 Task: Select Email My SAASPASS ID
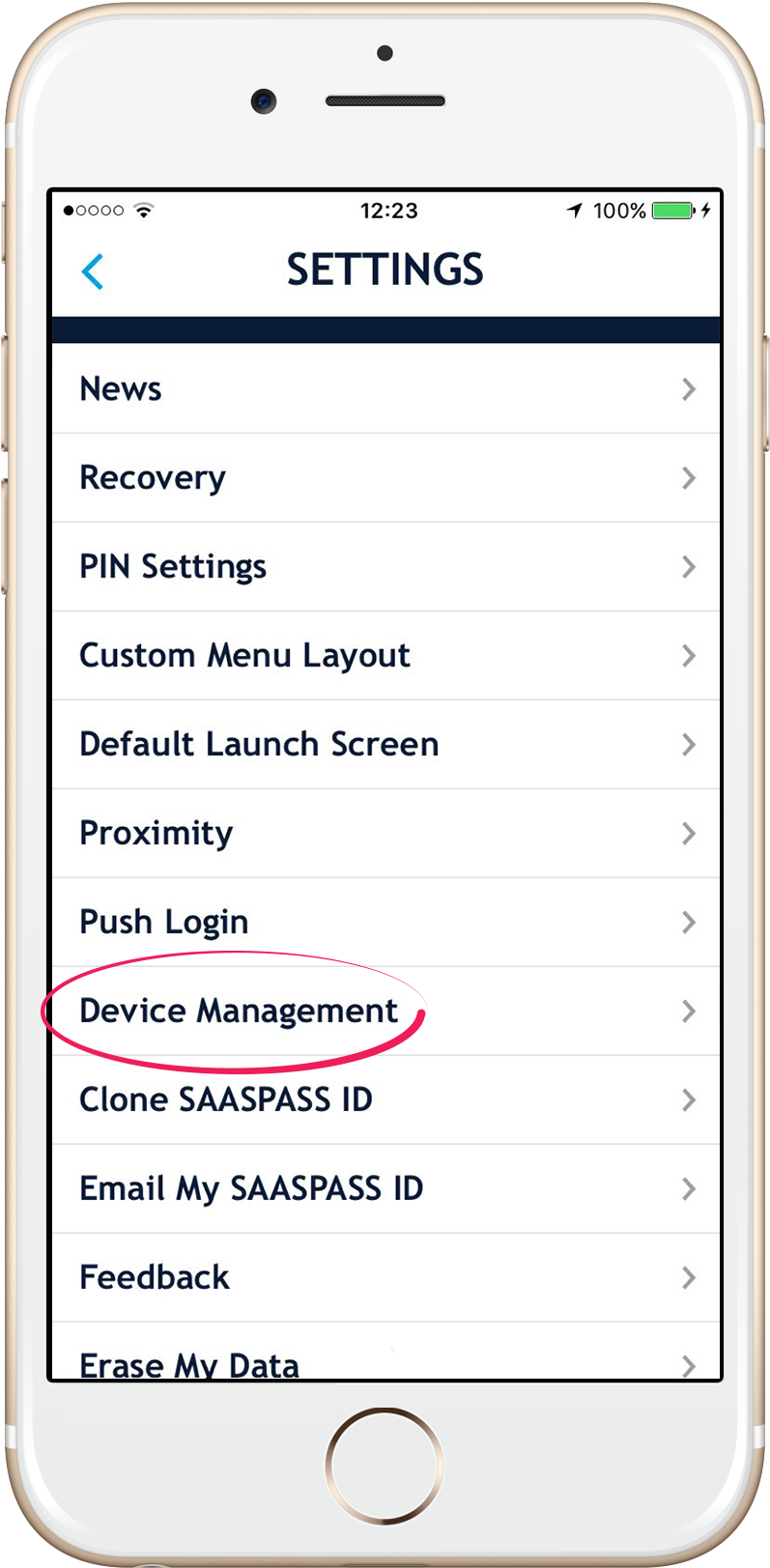(x=385, y=1189)
